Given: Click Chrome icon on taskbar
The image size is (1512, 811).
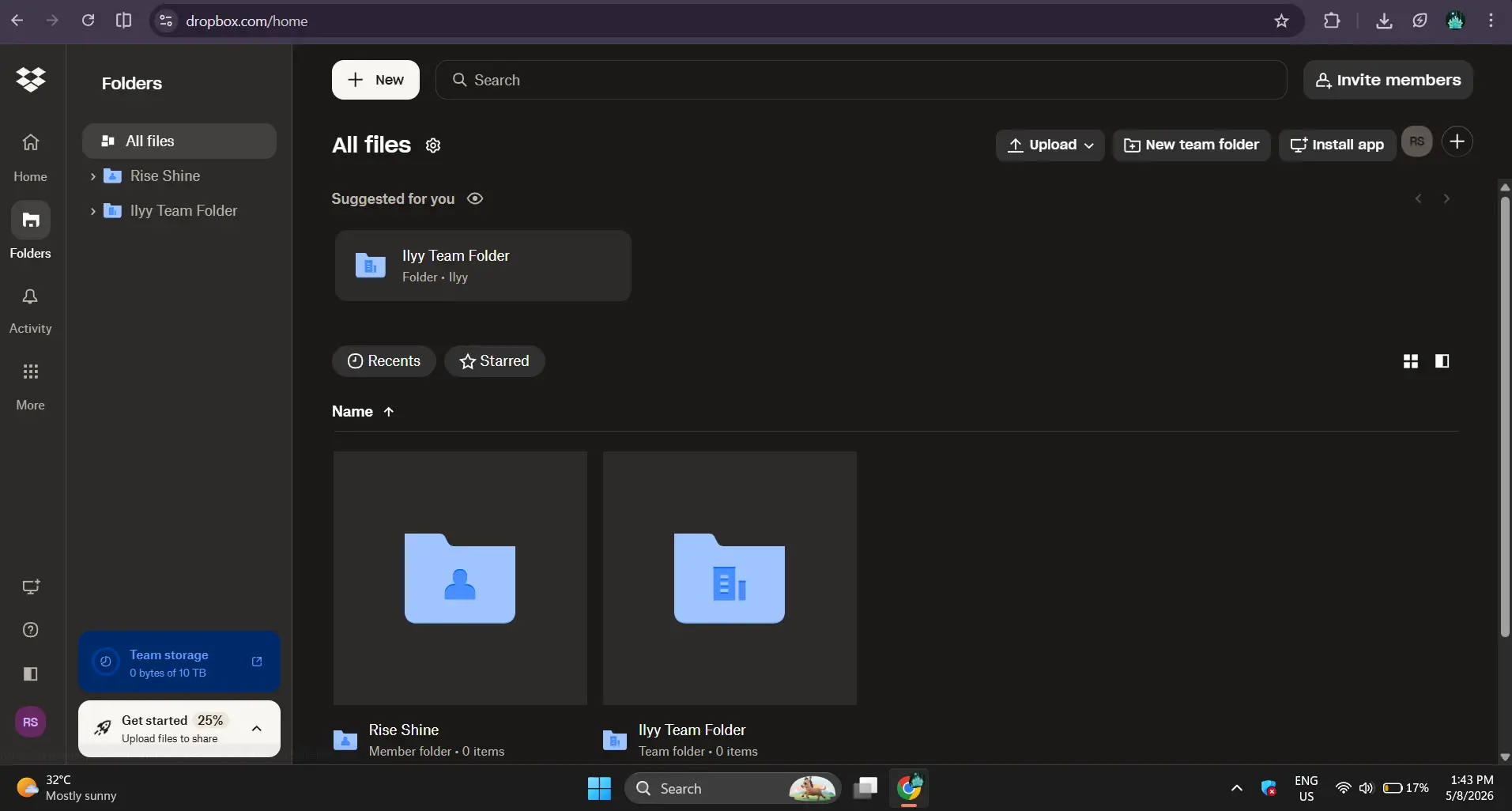Looking at the screenshot, I should click(x=909, y=788).
